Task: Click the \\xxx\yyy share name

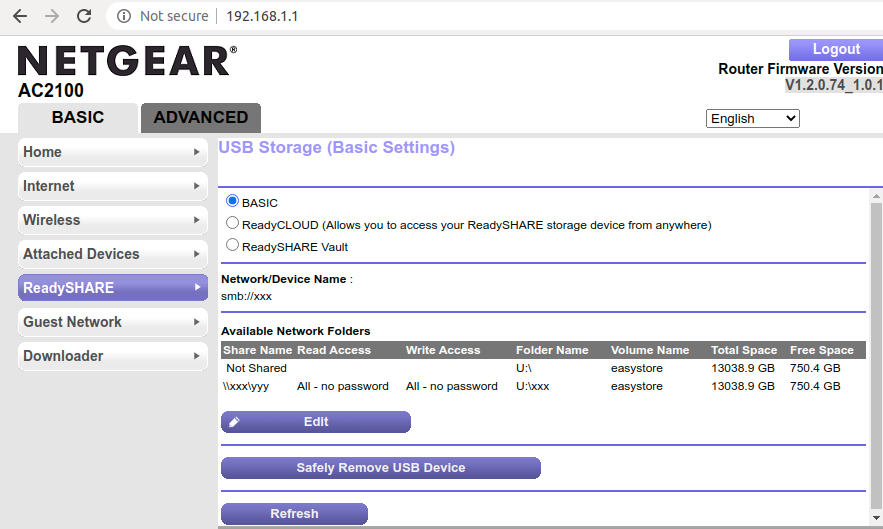Action: click(x=246, y=386)
